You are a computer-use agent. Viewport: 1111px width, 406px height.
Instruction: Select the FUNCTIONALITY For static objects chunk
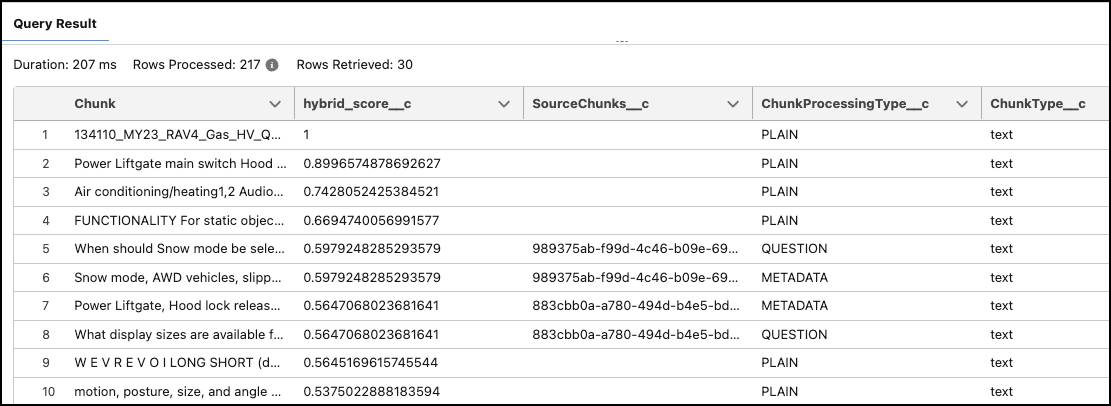point(181,220)
